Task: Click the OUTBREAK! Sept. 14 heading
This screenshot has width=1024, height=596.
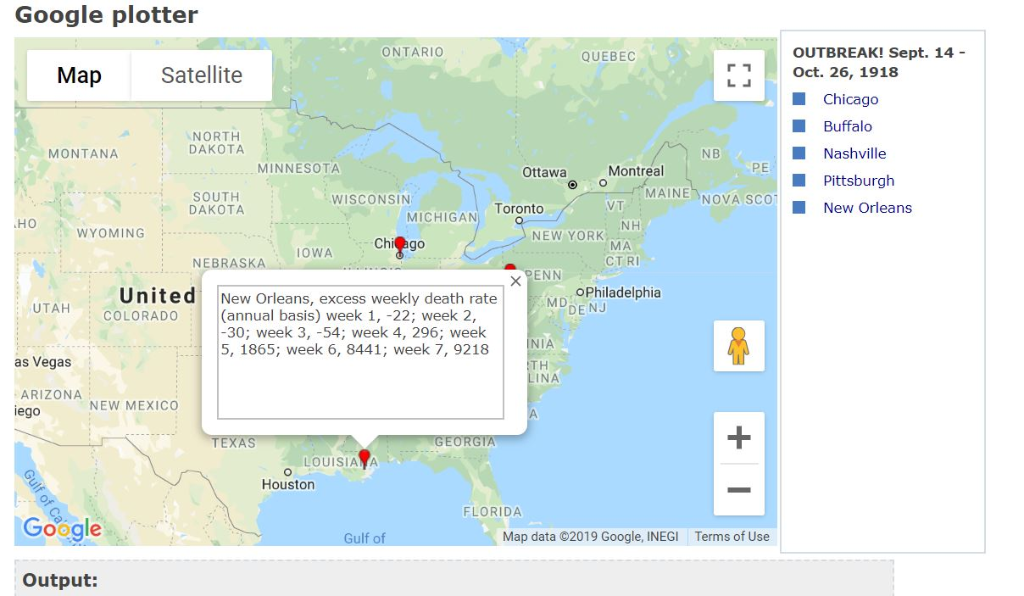Action: click(879, 62)
